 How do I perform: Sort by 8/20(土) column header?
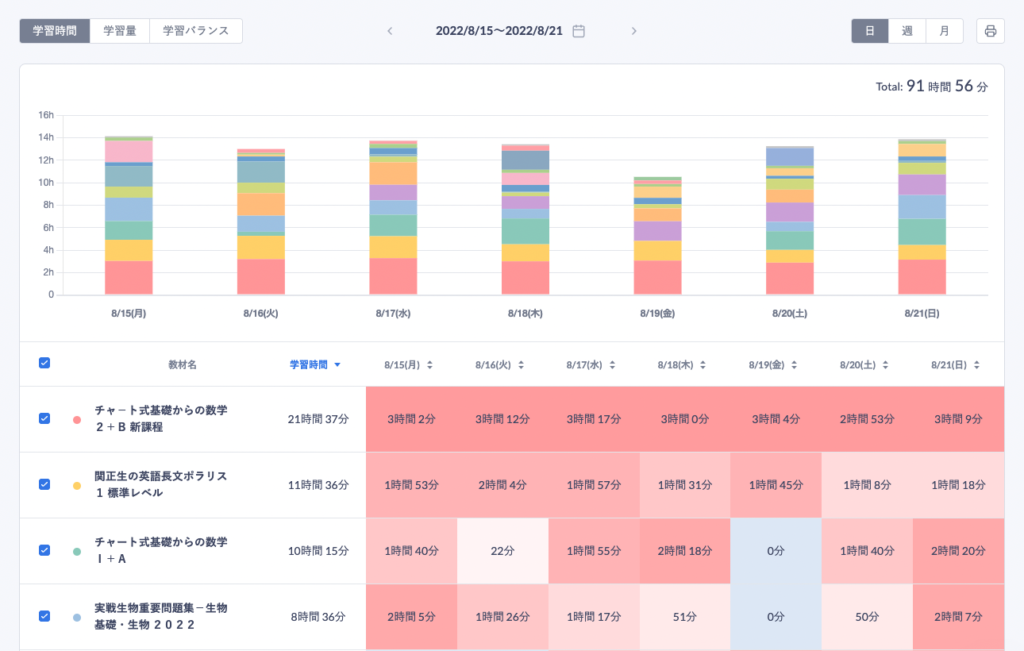pos(865,365)
